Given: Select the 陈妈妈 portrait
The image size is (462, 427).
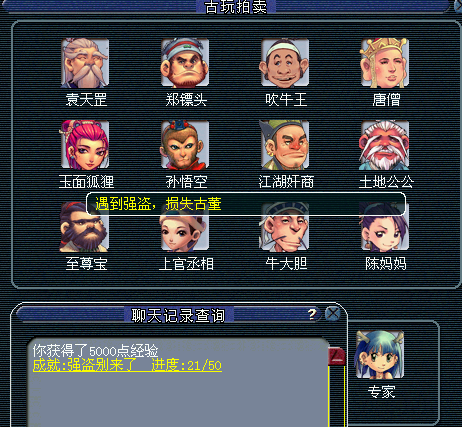Looking at the screenshot, I should pyautogui.click(x=385, y=230).
